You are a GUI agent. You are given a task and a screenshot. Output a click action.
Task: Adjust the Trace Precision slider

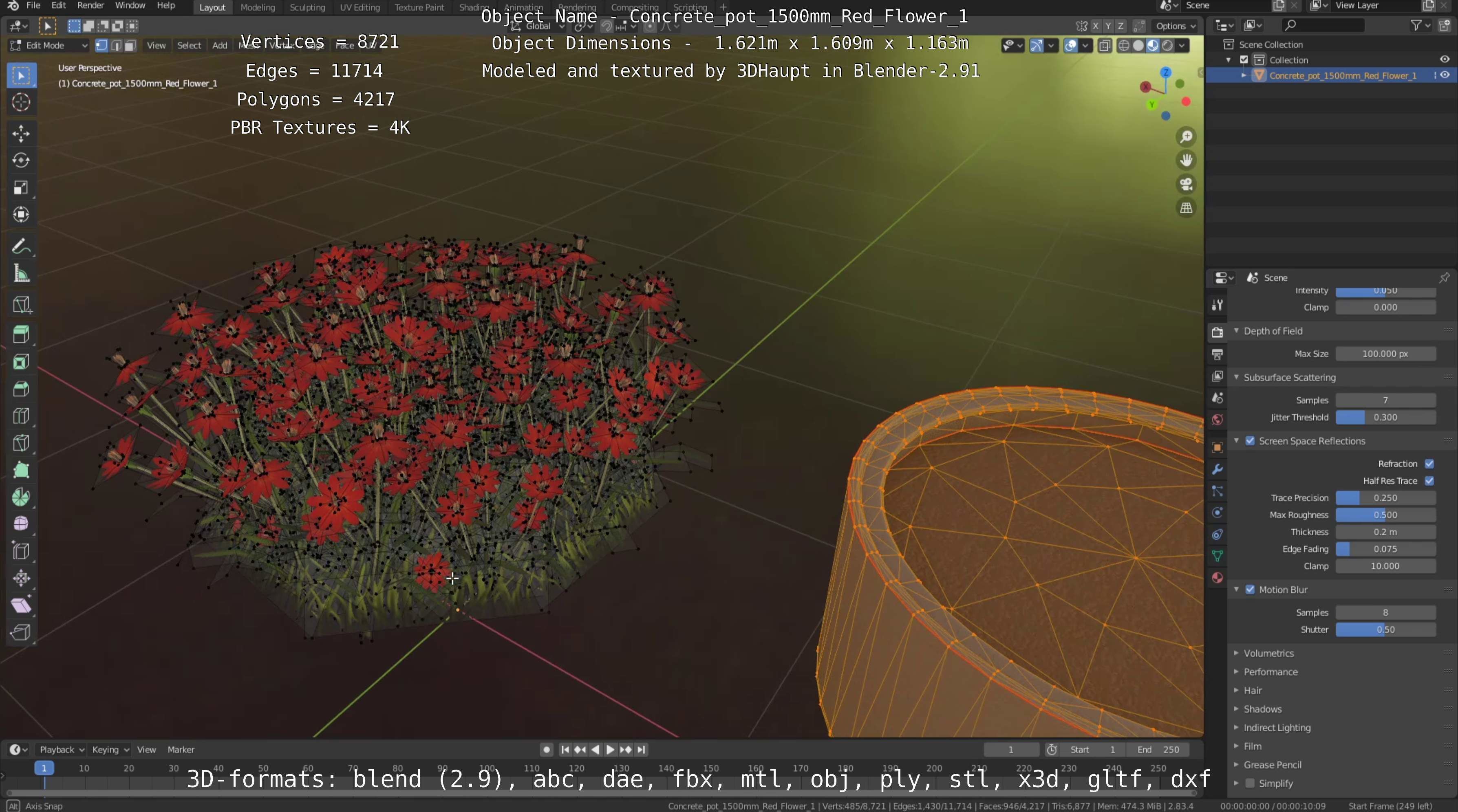[x=1385, y=498]
